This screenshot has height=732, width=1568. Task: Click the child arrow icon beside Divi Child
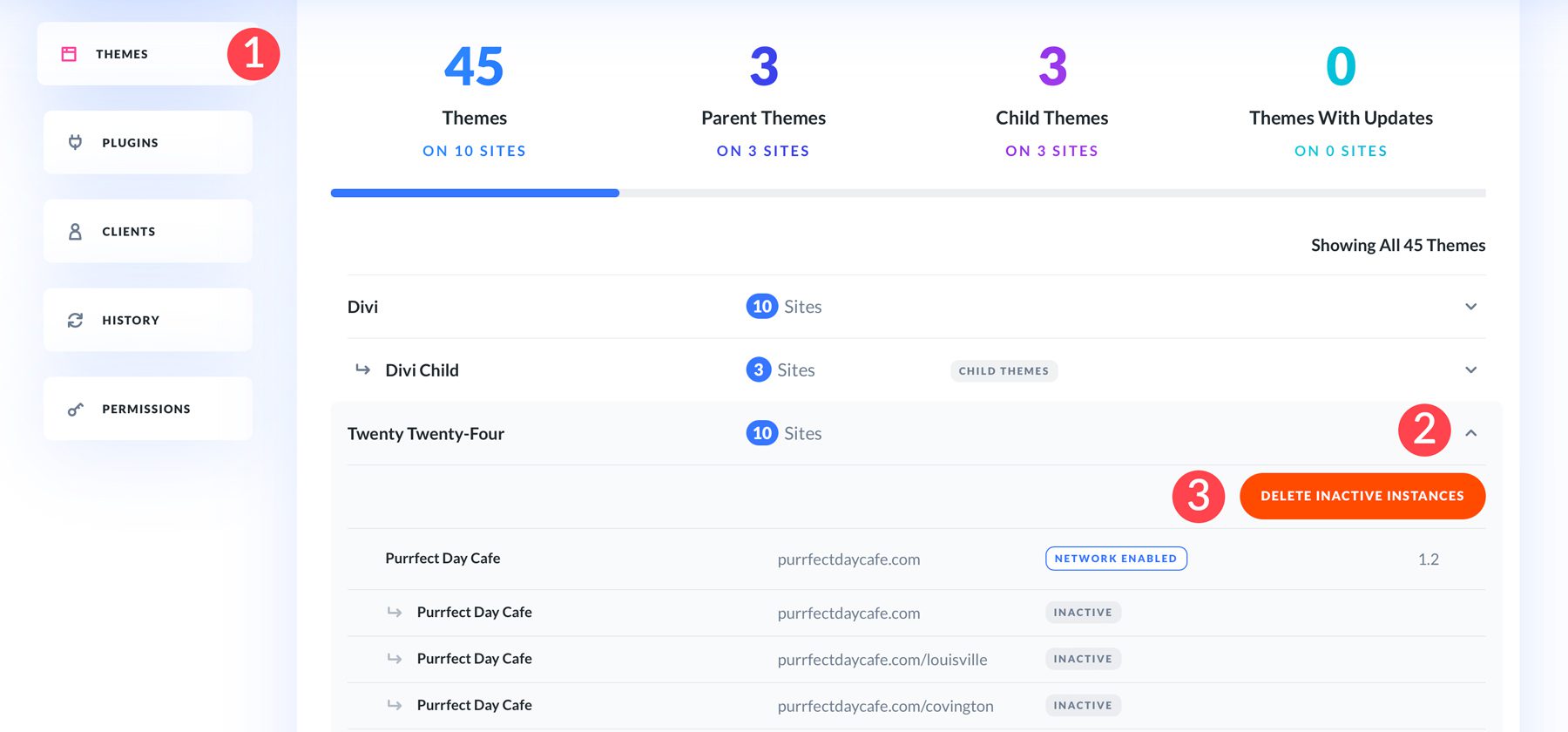pos(362,369)
